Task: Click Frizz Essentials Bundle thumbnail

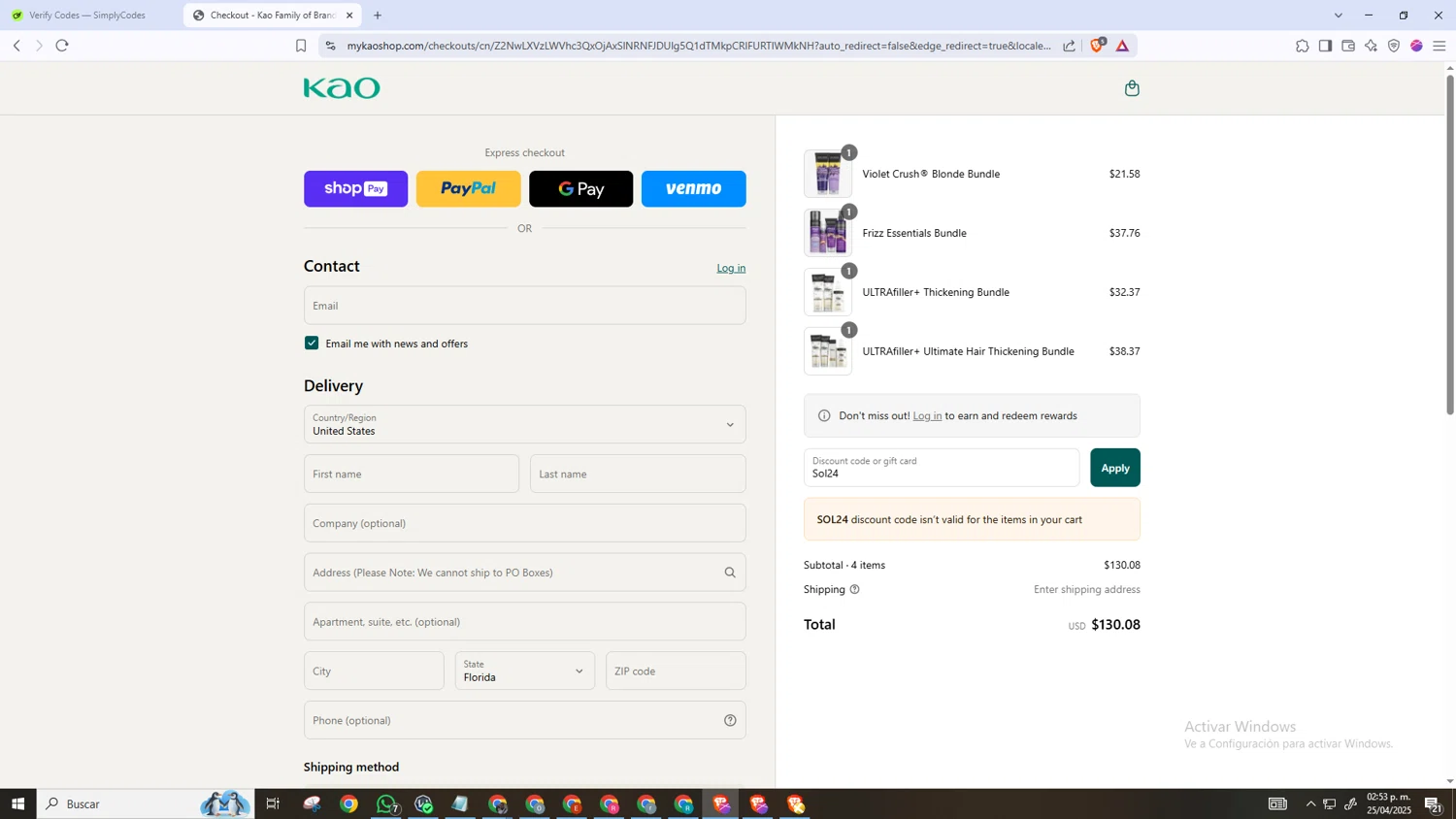Action: click(828, 233)
